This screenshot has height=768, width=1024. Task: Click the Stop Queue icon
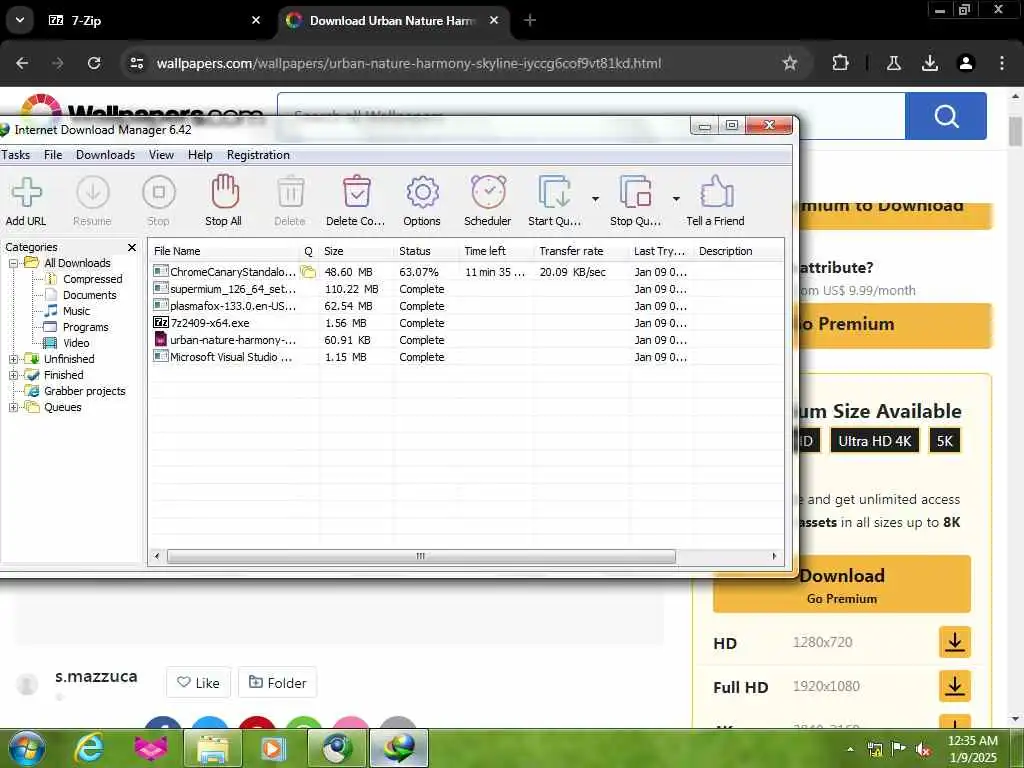[x=635, y=192]
